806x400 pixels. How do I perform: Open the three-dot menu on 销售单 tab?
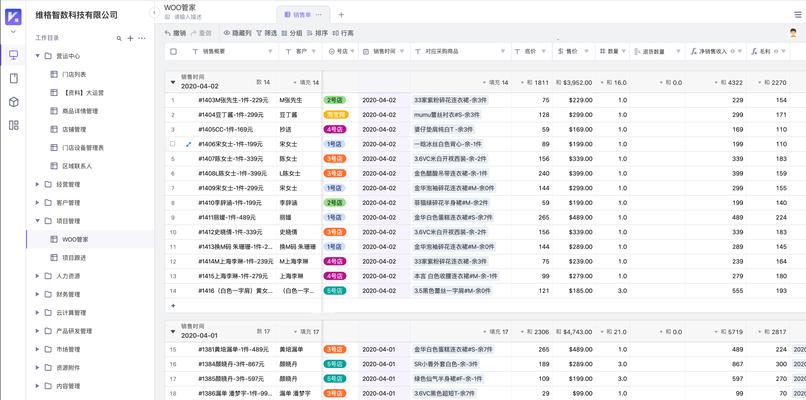pos(319,15)
